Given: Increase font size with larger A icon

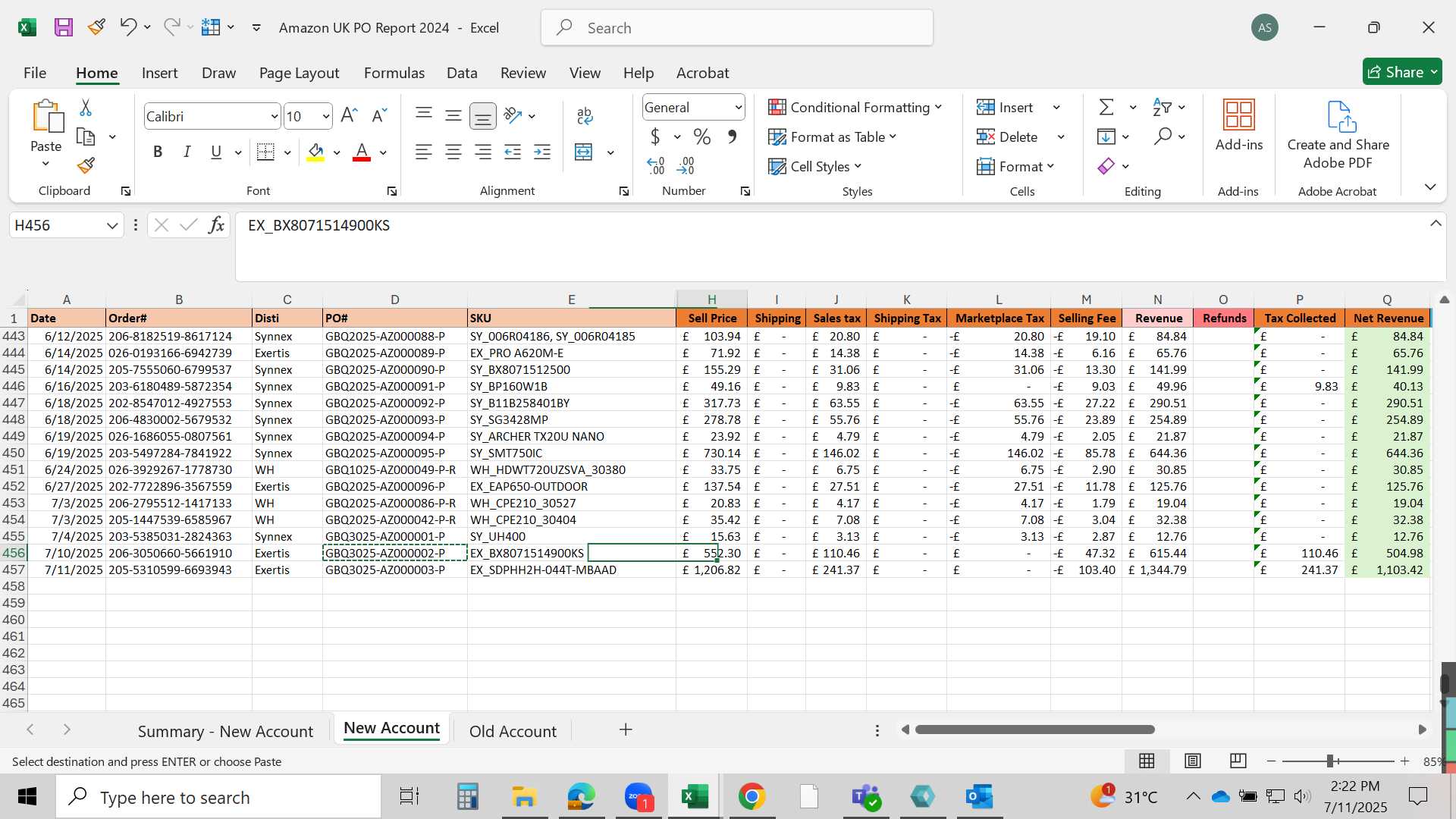Looking at the screenshot, I should 349,115.
